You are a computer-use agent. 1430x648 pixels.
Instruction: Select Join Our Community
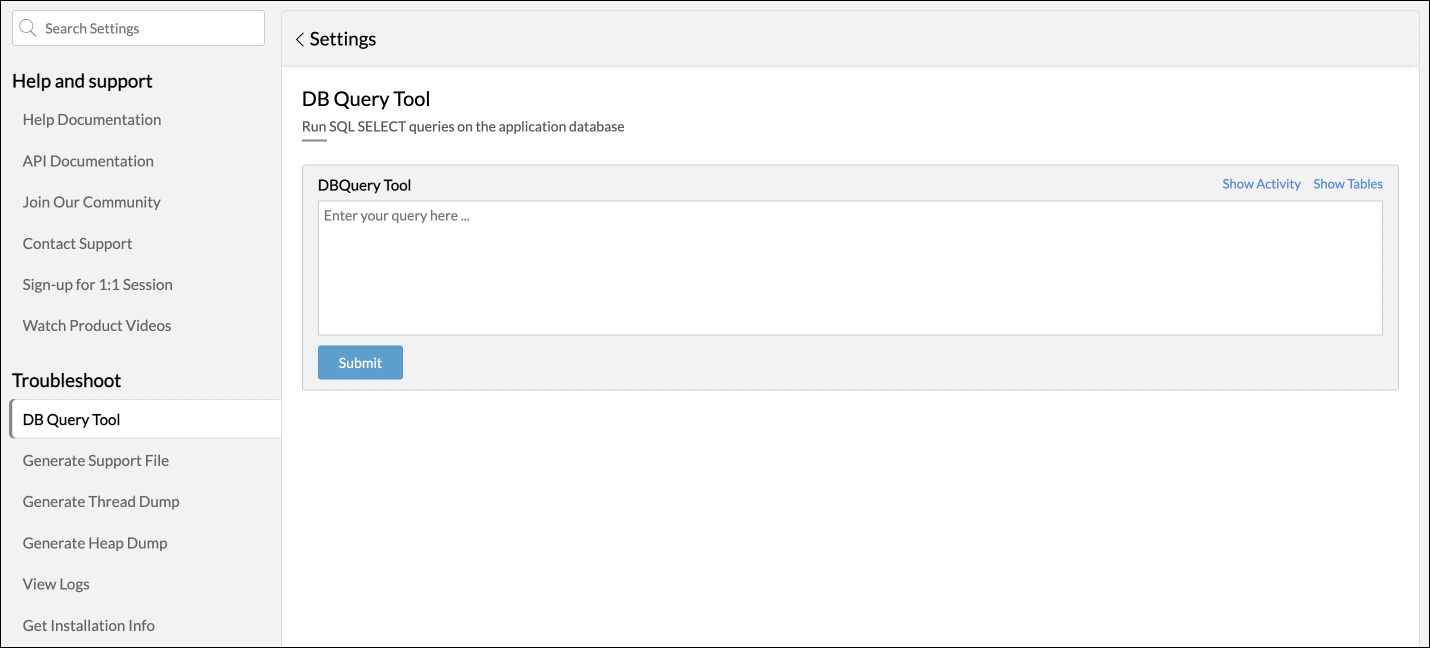92,202
